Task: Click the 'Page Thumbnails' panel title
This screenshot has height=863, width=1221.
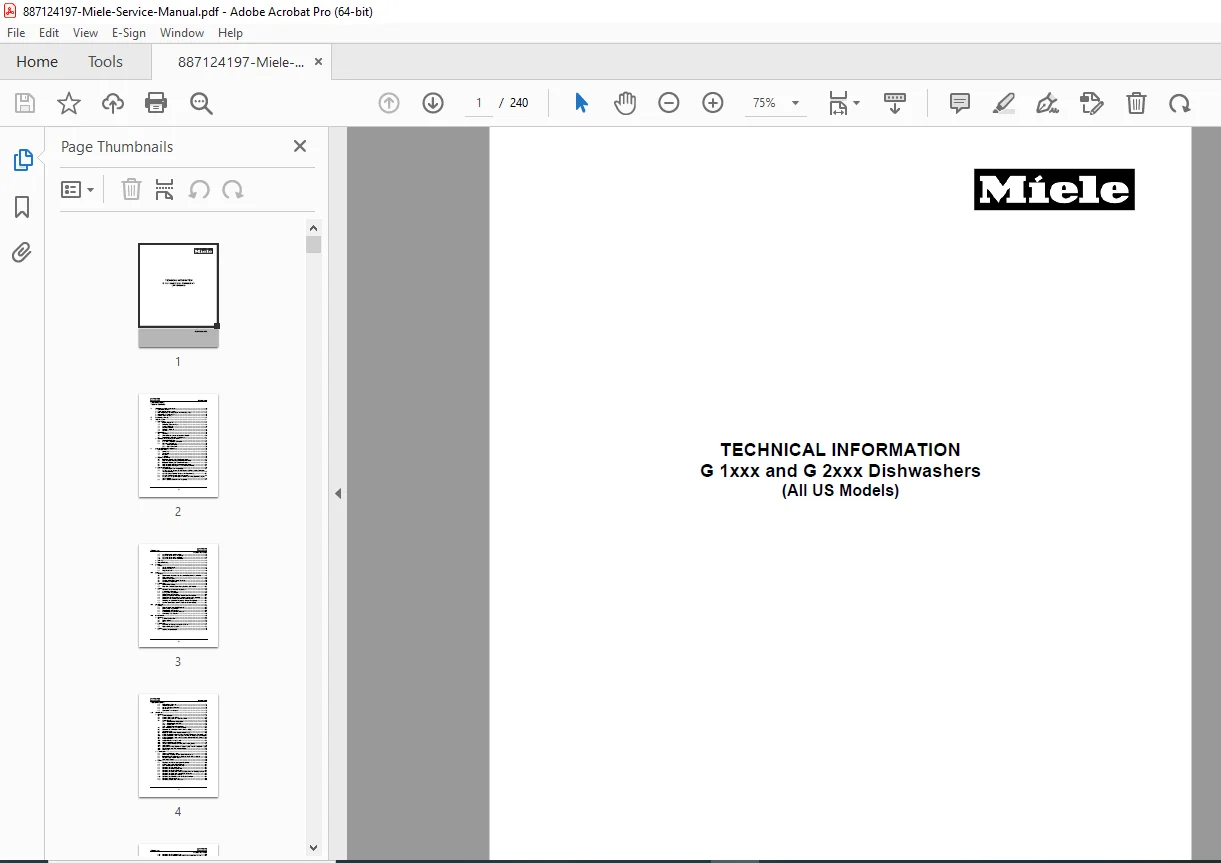Action: tap(117, 146)
